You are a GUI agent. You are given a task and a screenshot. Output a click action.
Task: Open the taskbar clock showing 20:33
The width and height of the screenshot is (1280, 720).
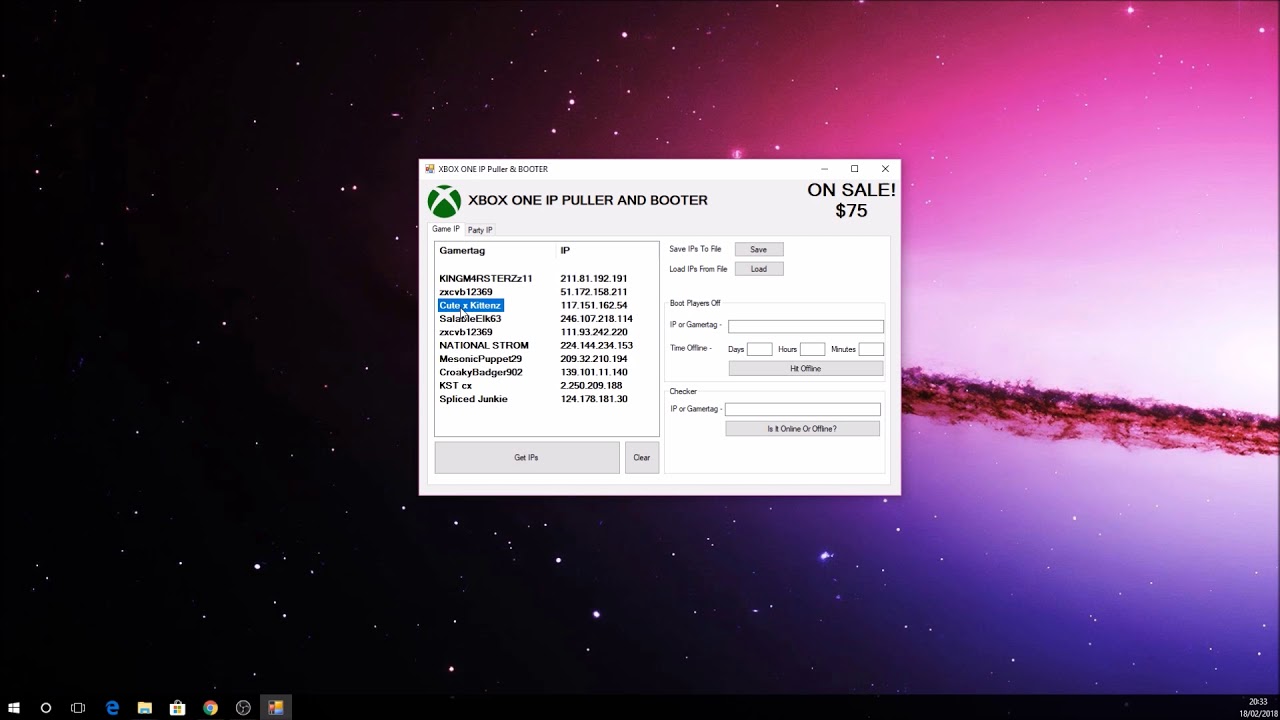1257,708
